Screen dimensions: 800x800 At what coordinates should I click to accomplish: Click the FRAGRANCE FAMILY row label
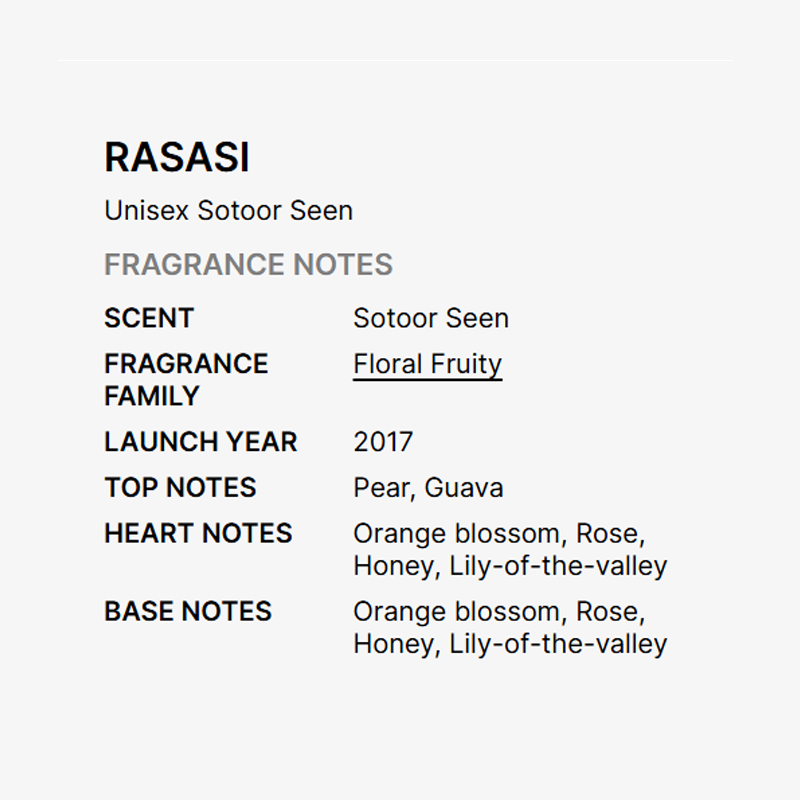coord(186,379)
